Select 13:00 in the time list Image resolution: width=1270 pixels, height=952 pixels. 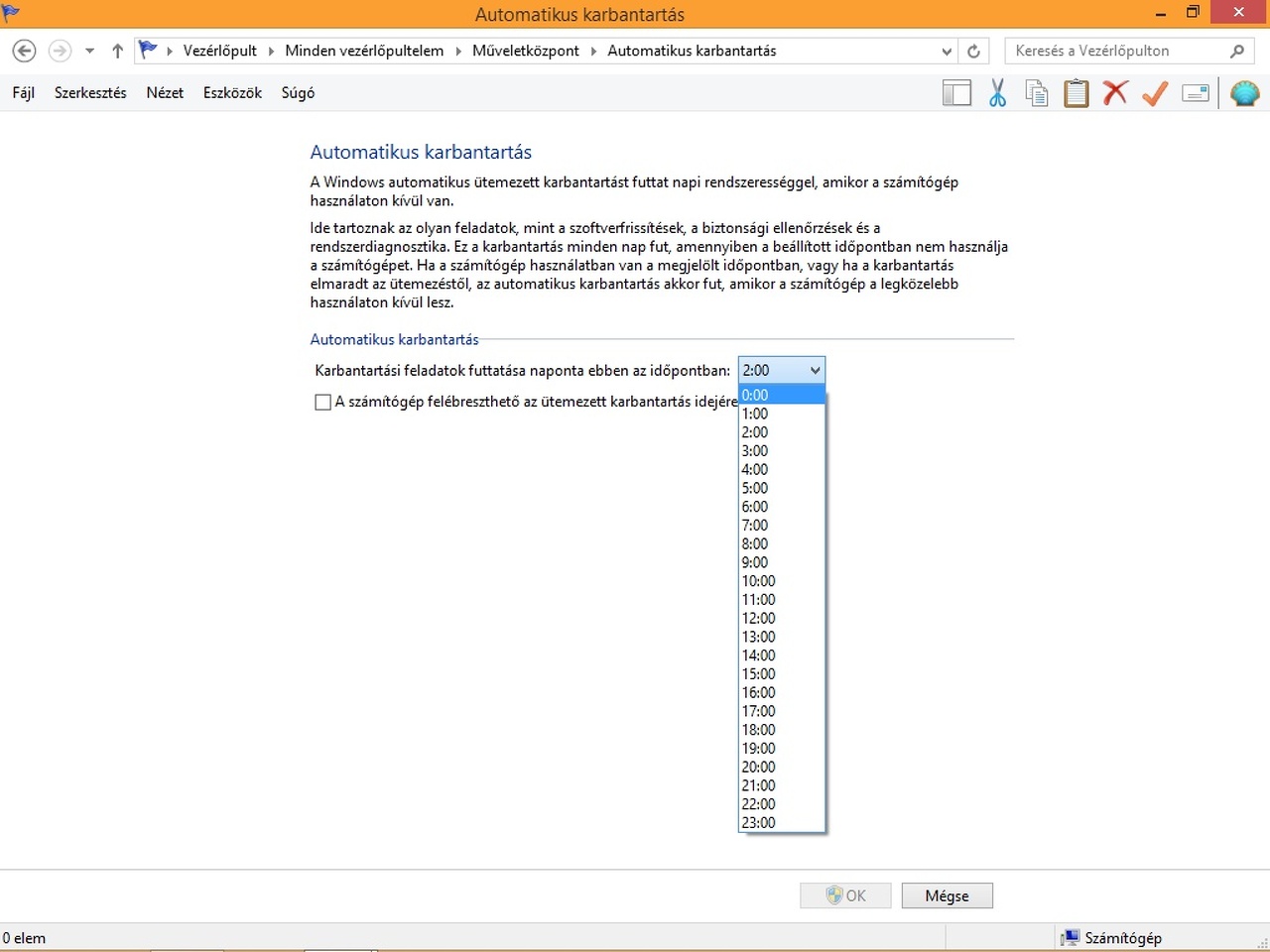pyautogui.click(x=782, y=637)
